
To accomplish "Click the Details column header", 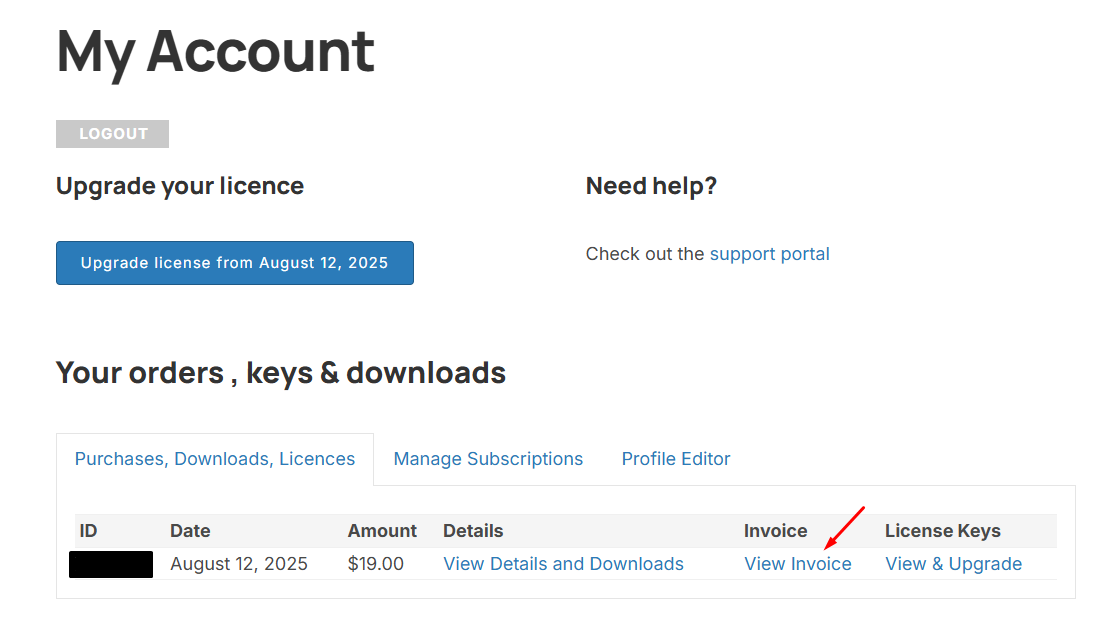I will pyautogui.click(x=473, y=530).
